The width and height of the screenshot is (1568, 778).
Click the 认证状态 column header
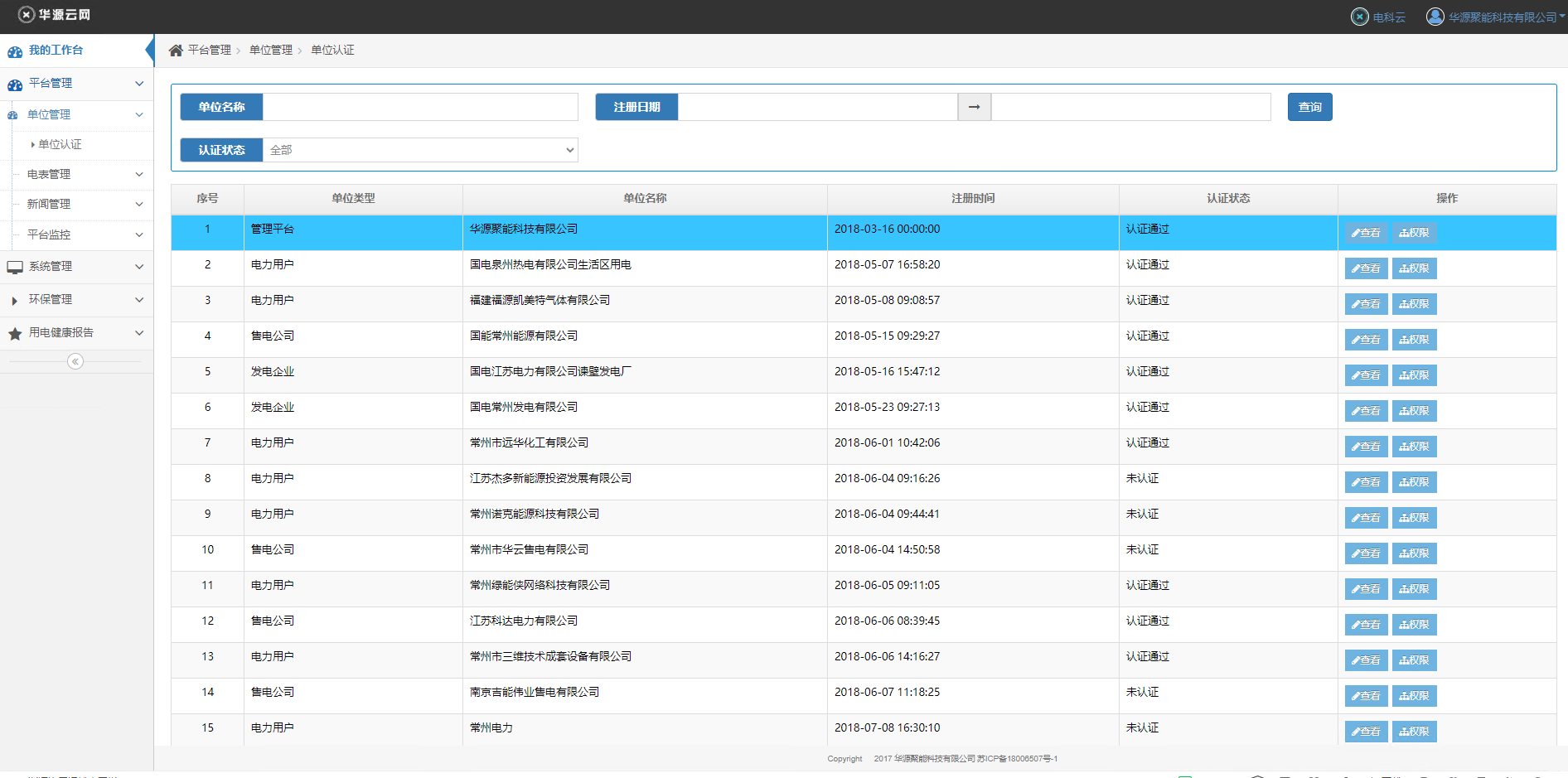pos(1228,199)
